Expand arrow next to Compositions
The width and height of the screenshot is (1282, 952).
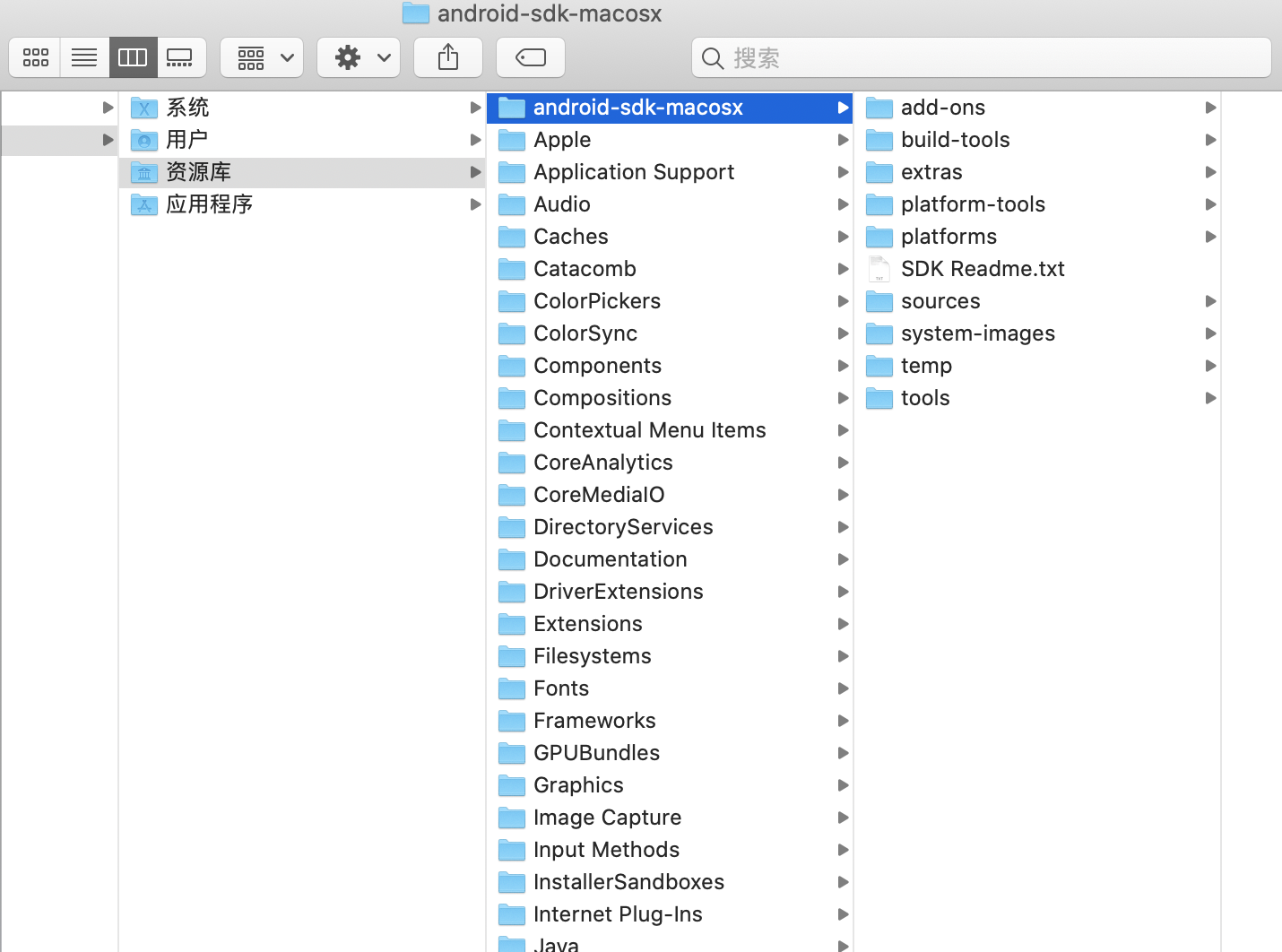[x=843, y=398]
